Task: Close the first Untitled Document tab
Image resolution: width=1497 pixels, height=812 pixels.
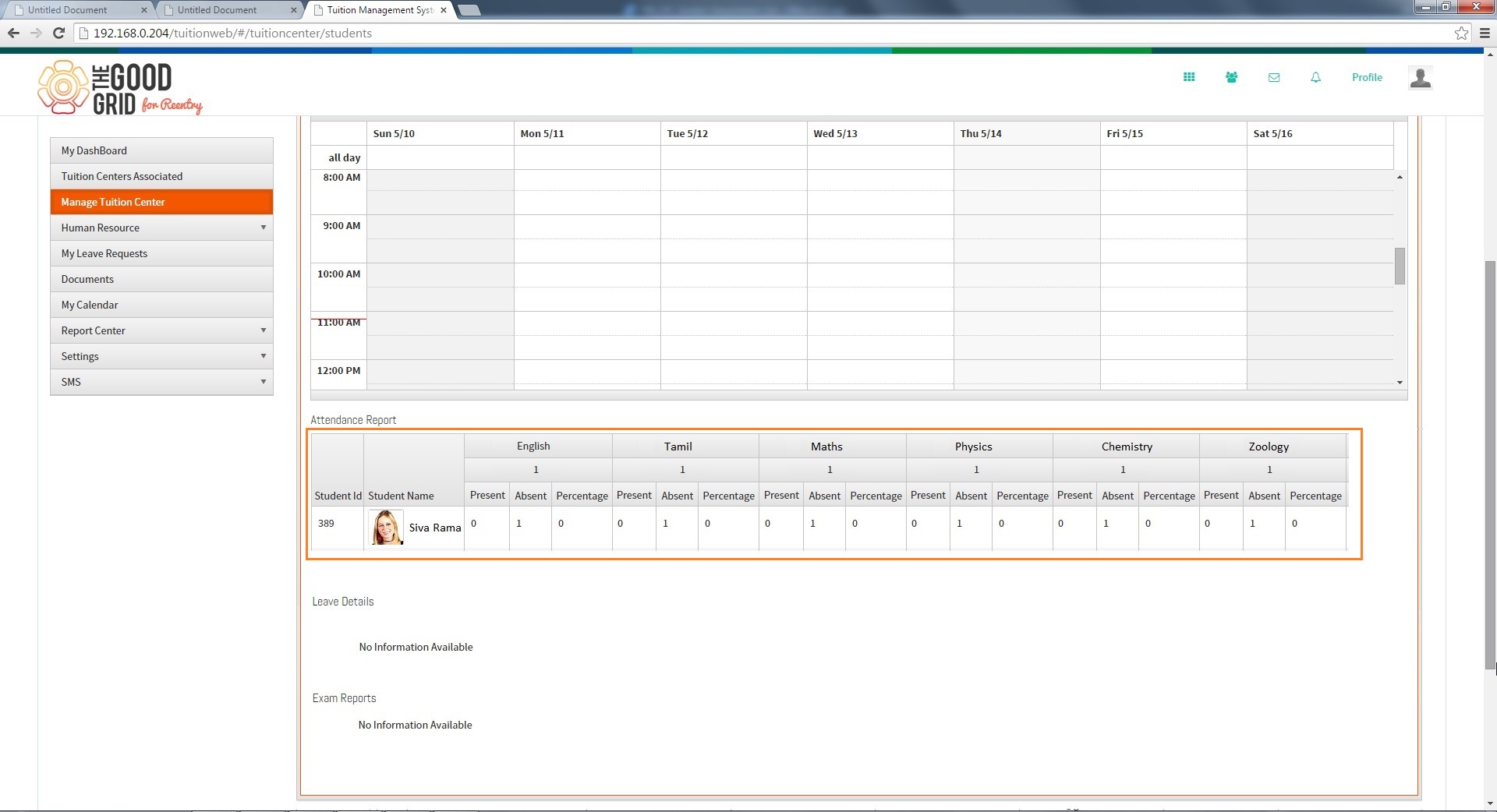Action: tap(143, 10)
